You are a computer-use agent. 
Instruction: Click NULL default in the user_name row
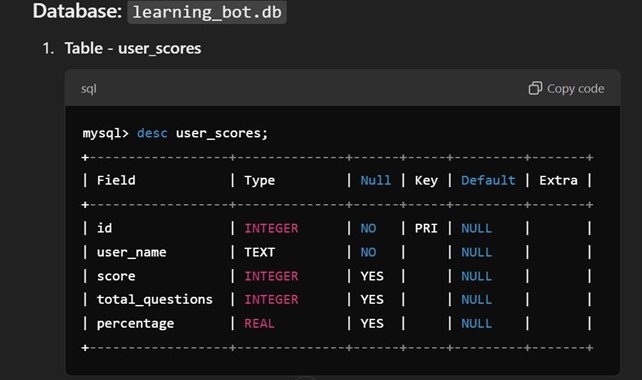[x=477, y=252]
